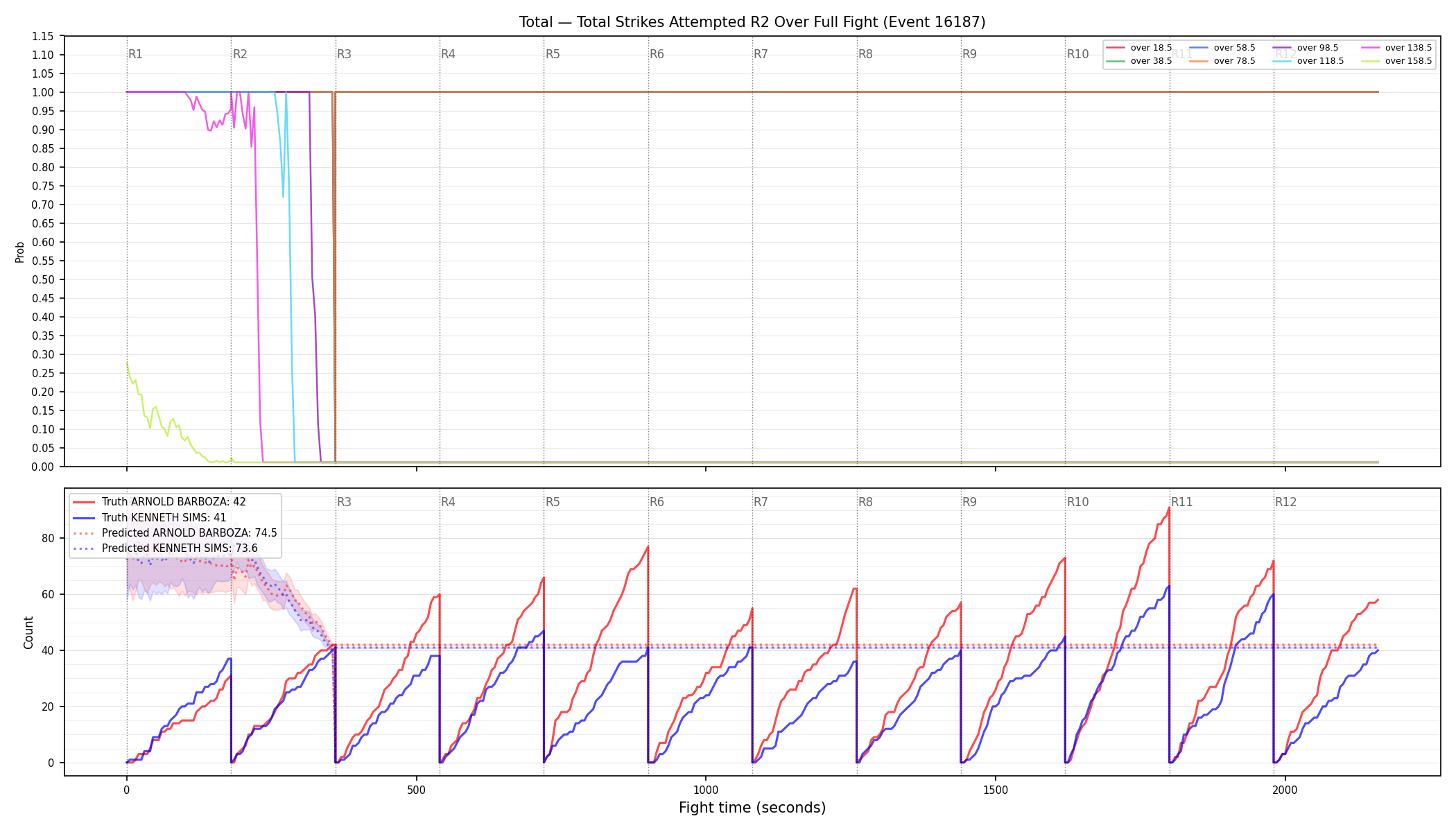Viewport: 1456px width, 832px height.
Task: Select the 'over 158.5' legend entry
Action: pos(1396,61)
